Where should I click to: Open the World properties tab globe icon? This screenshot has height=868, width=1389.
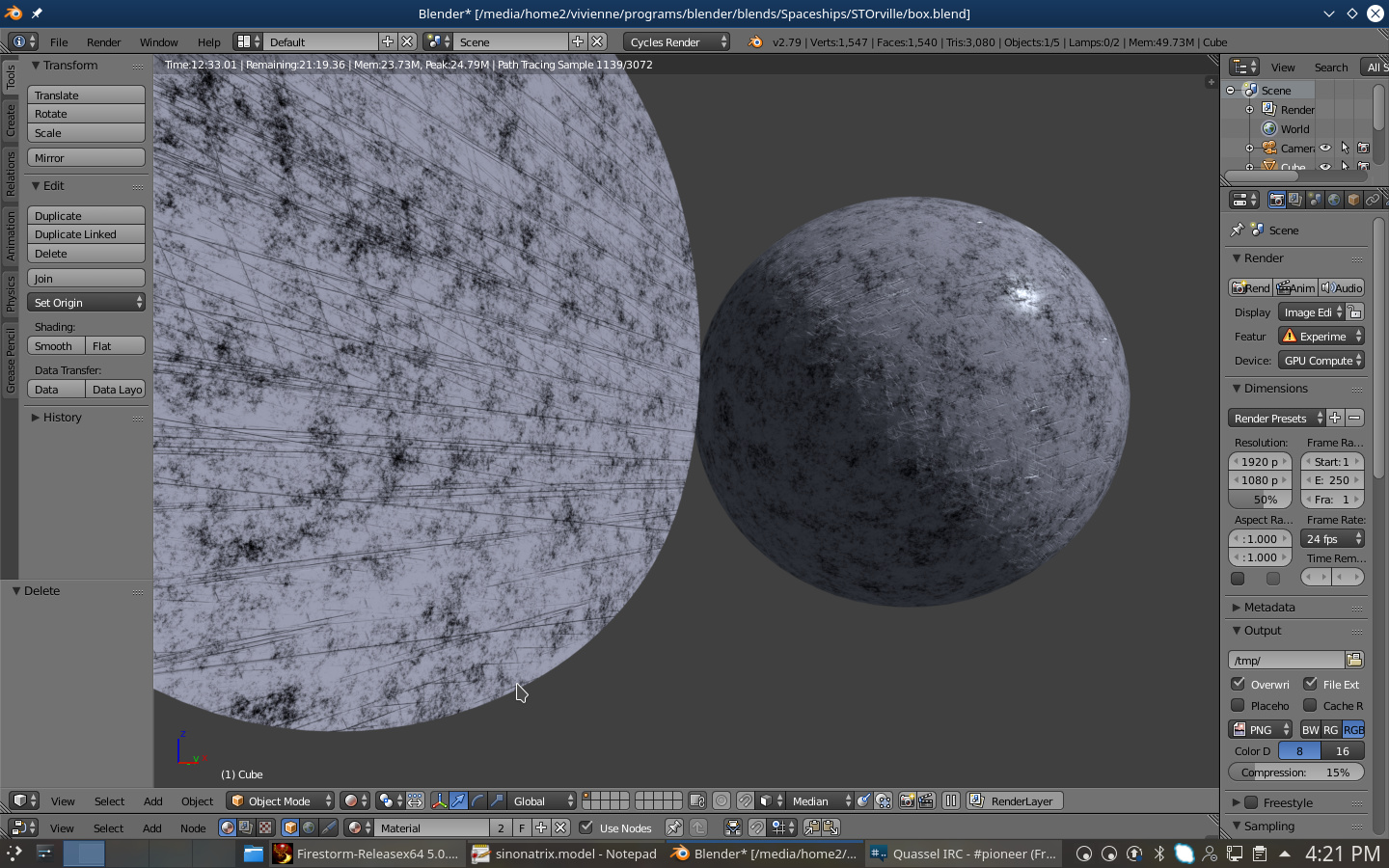1334,200
